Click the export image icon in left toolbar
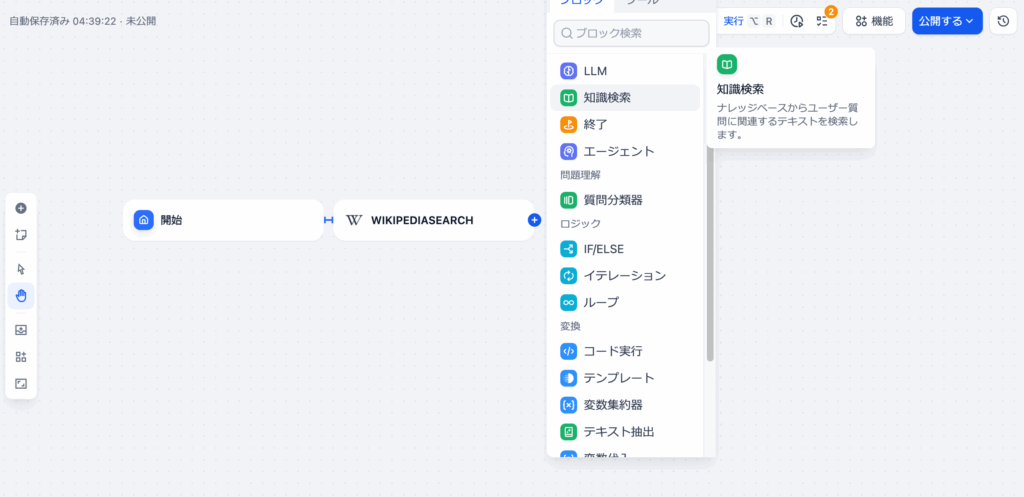This screenshot has height=497, width=1024. tap(21, 330)
